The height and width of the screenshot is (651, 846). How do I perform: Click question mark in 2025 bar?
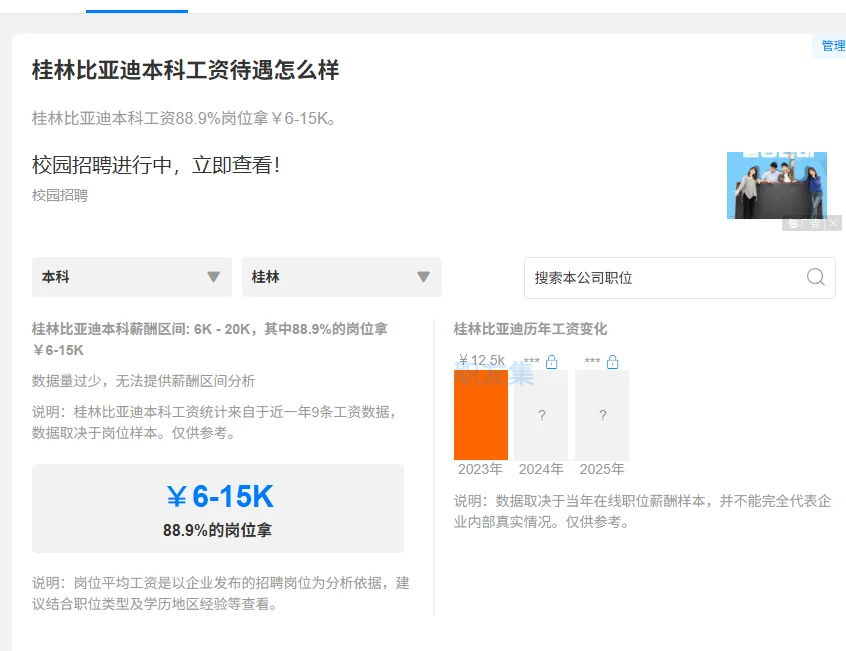click(x=602, y=415)
